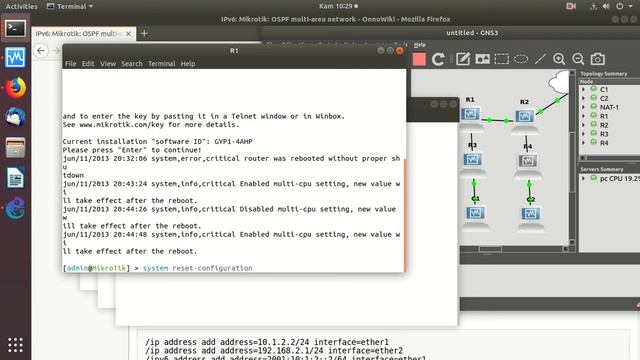Expand the pc CPU entry in Servers Summary
The width and height of the screenshot is (640, 360).
click(583, 178)
